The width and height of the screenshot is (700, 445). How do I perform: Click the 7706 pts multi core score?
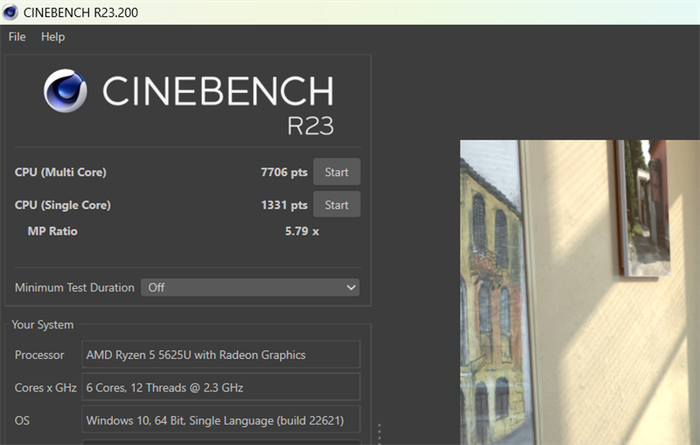point(283,172)
